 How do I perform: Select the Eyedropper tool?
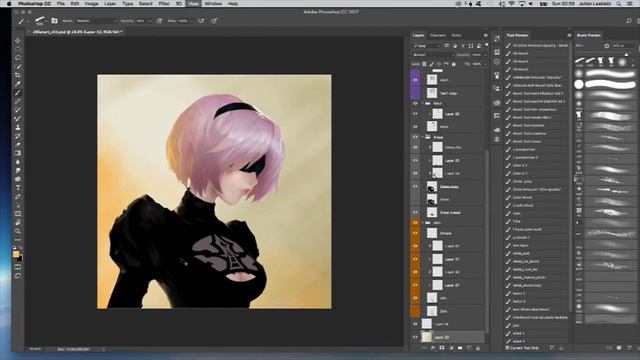(18, 84)
